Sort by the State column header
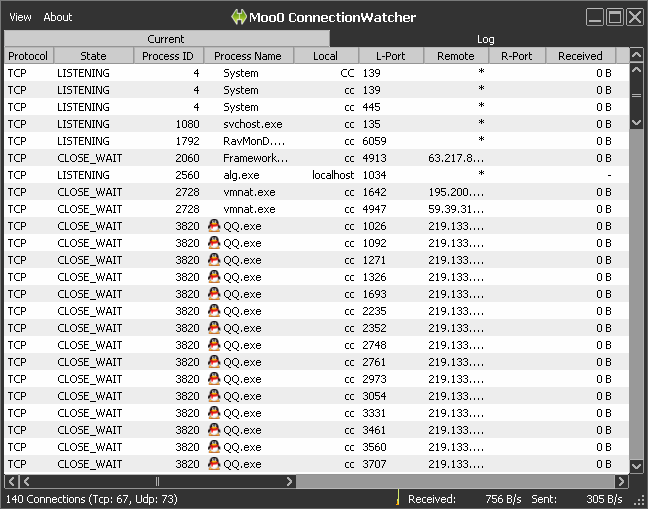Screen dimensions: 648x509 93,56
